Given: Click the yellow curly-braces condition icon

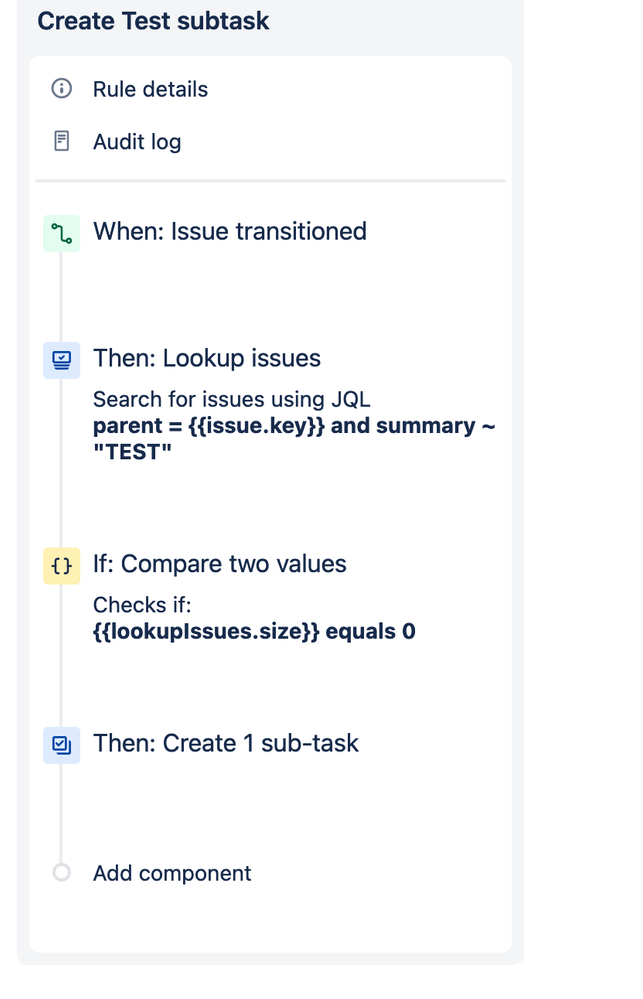Looking at the screenshot, I should pyautogui.click(x=61, y=565).
